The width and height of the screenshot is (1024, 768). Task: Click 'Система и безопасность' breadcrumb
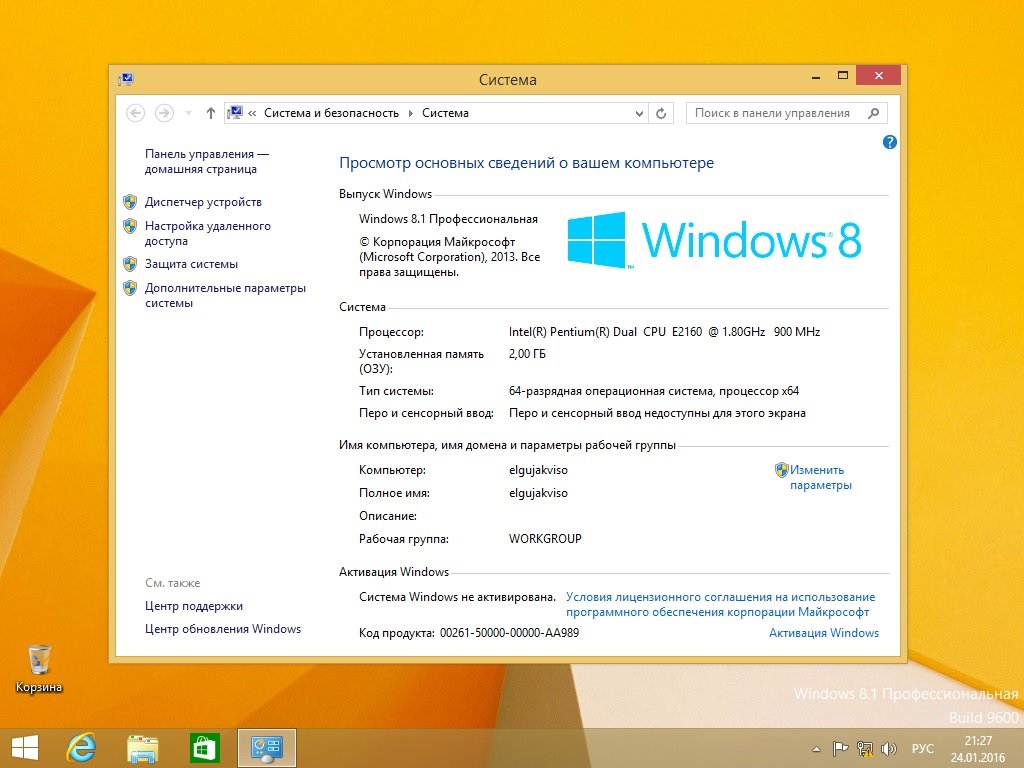click(x=331, y=113)
